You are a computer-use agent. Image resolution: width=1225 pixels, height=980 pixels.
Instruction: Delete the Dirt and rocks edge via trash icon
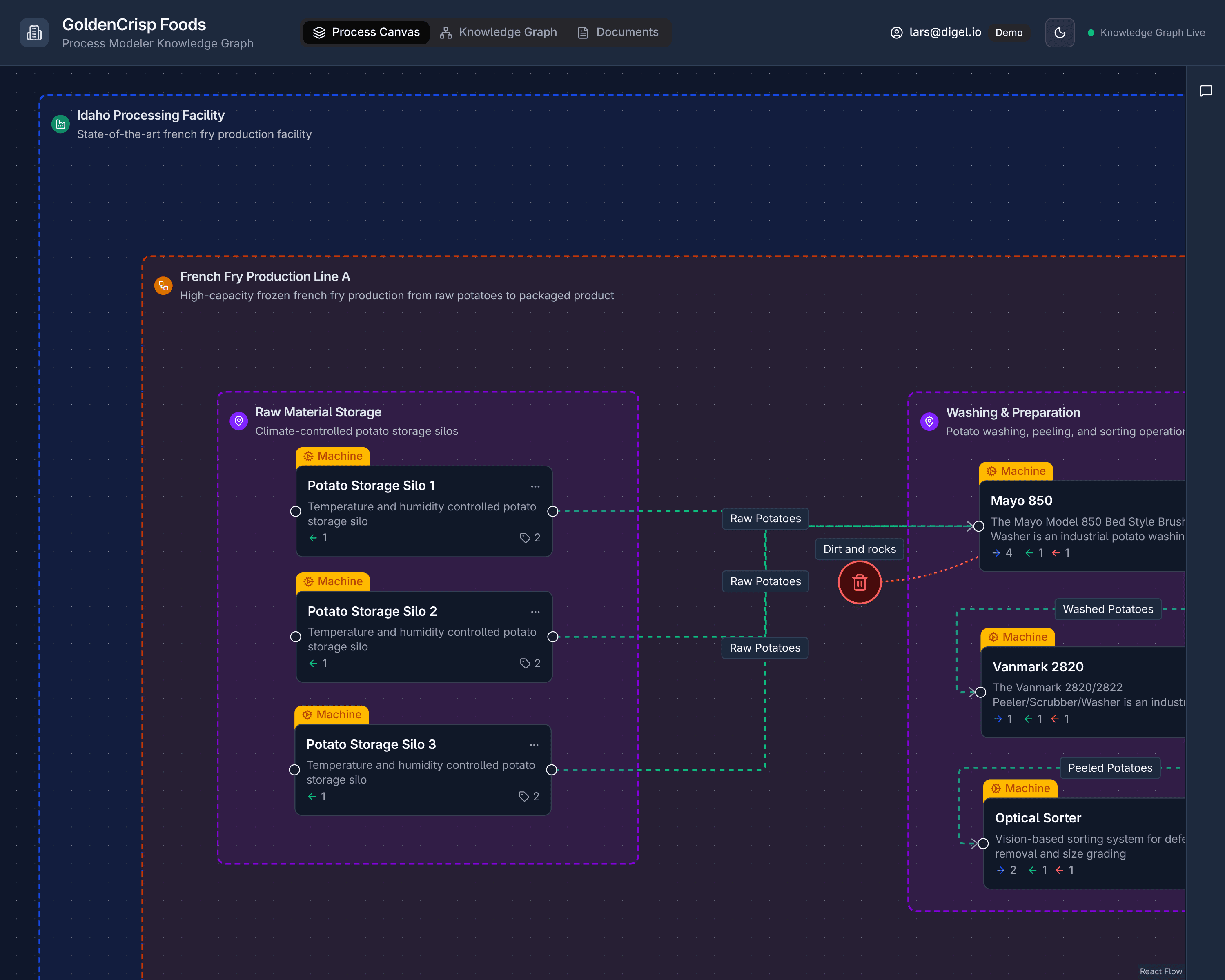859,582
